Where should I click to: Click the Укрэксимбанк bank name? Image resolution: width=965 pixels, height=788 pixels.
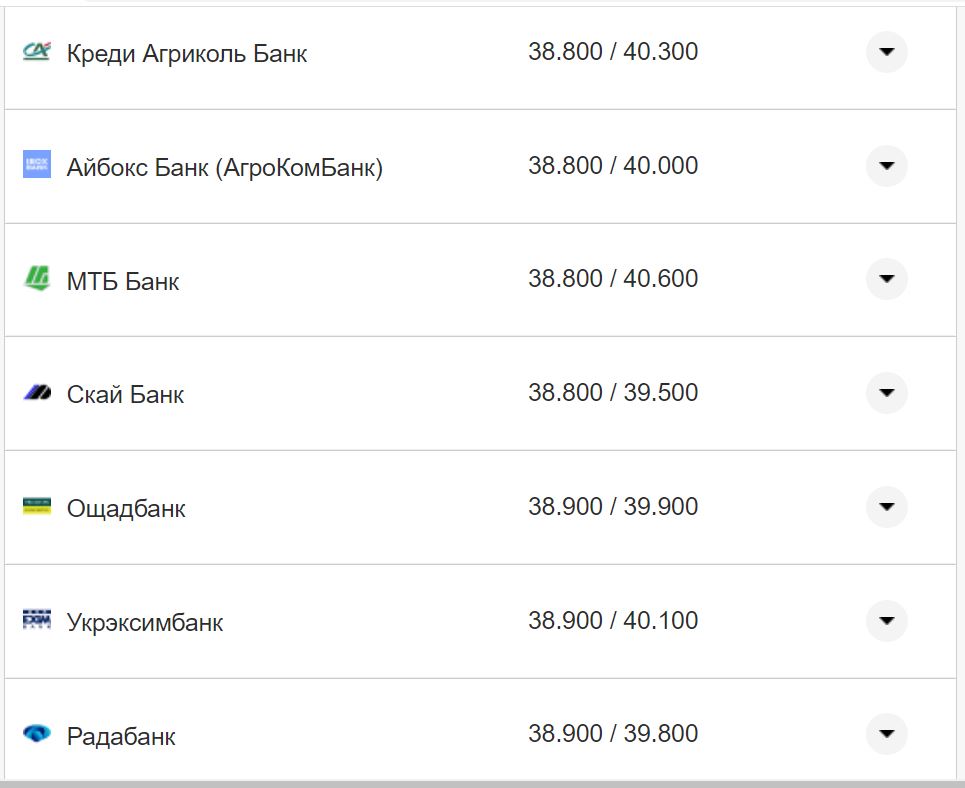point(145,622)
